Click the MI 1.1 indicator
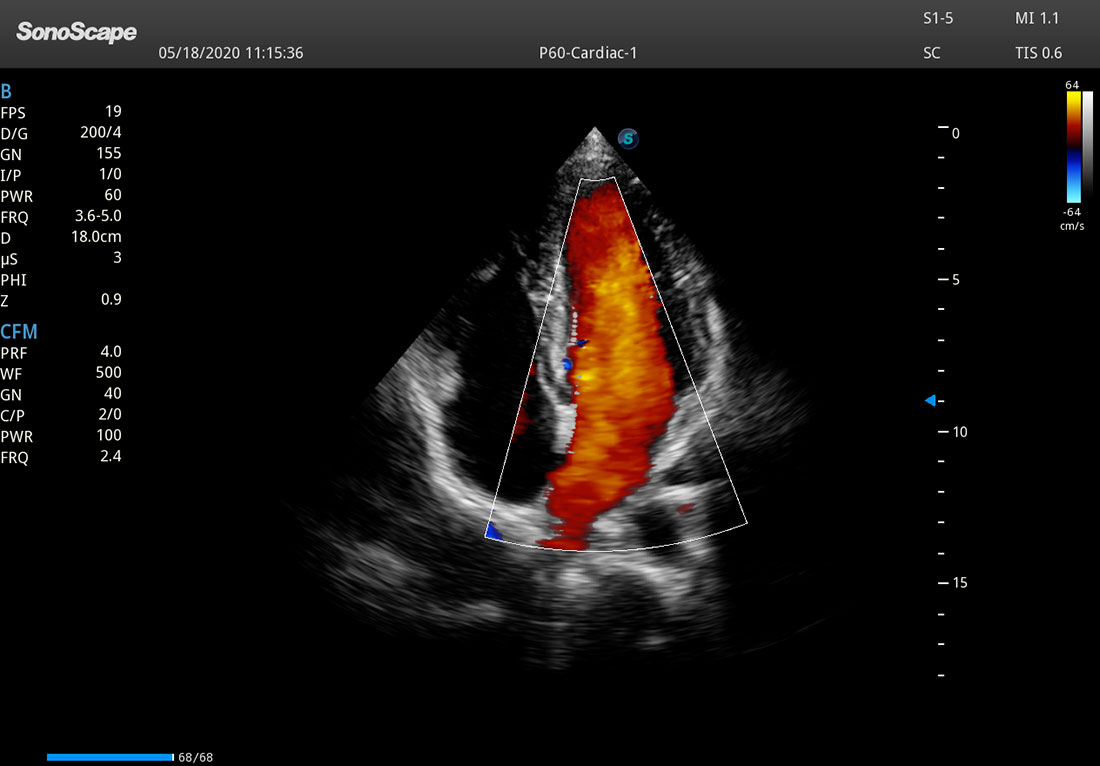The height and width of the screenshot is (766, 1100). 1037,19
